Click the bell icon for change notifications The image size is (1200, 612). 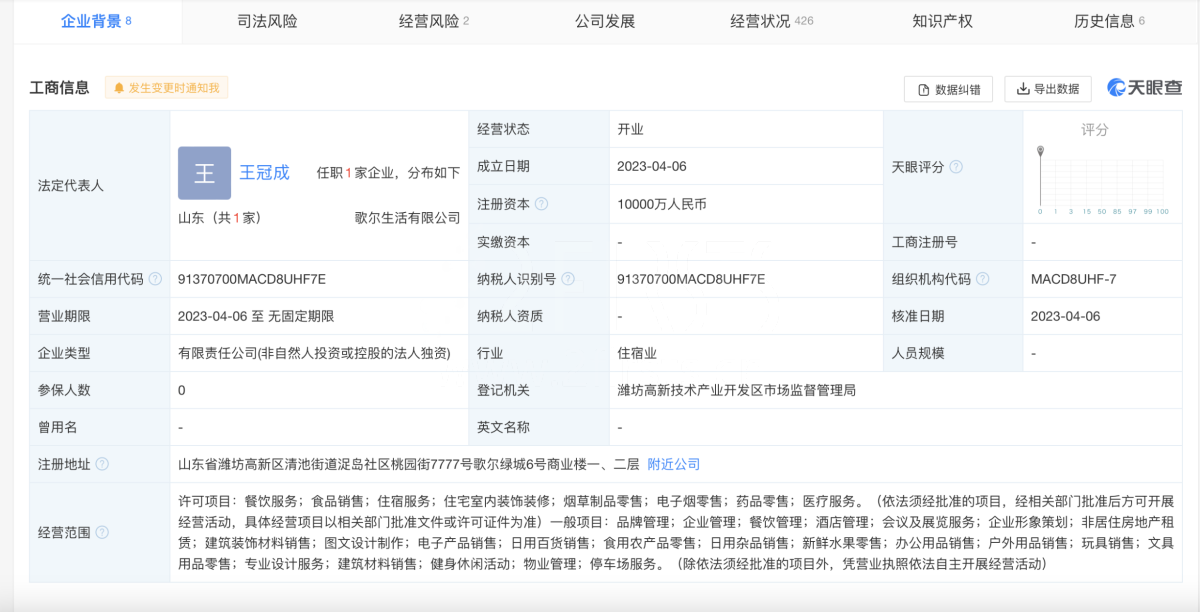pyautogui.click(x=120, y=87)
